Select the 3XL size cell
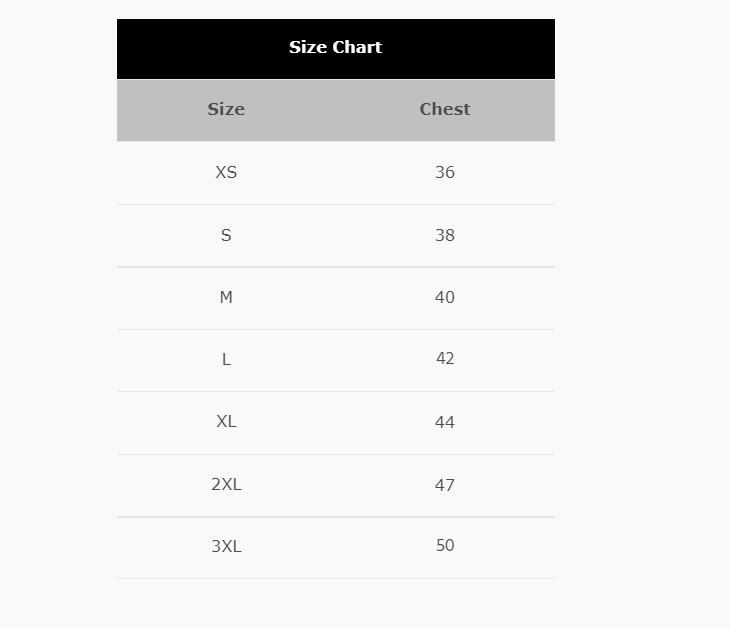This screenshot has height=631, width=730. click(226, 546)
